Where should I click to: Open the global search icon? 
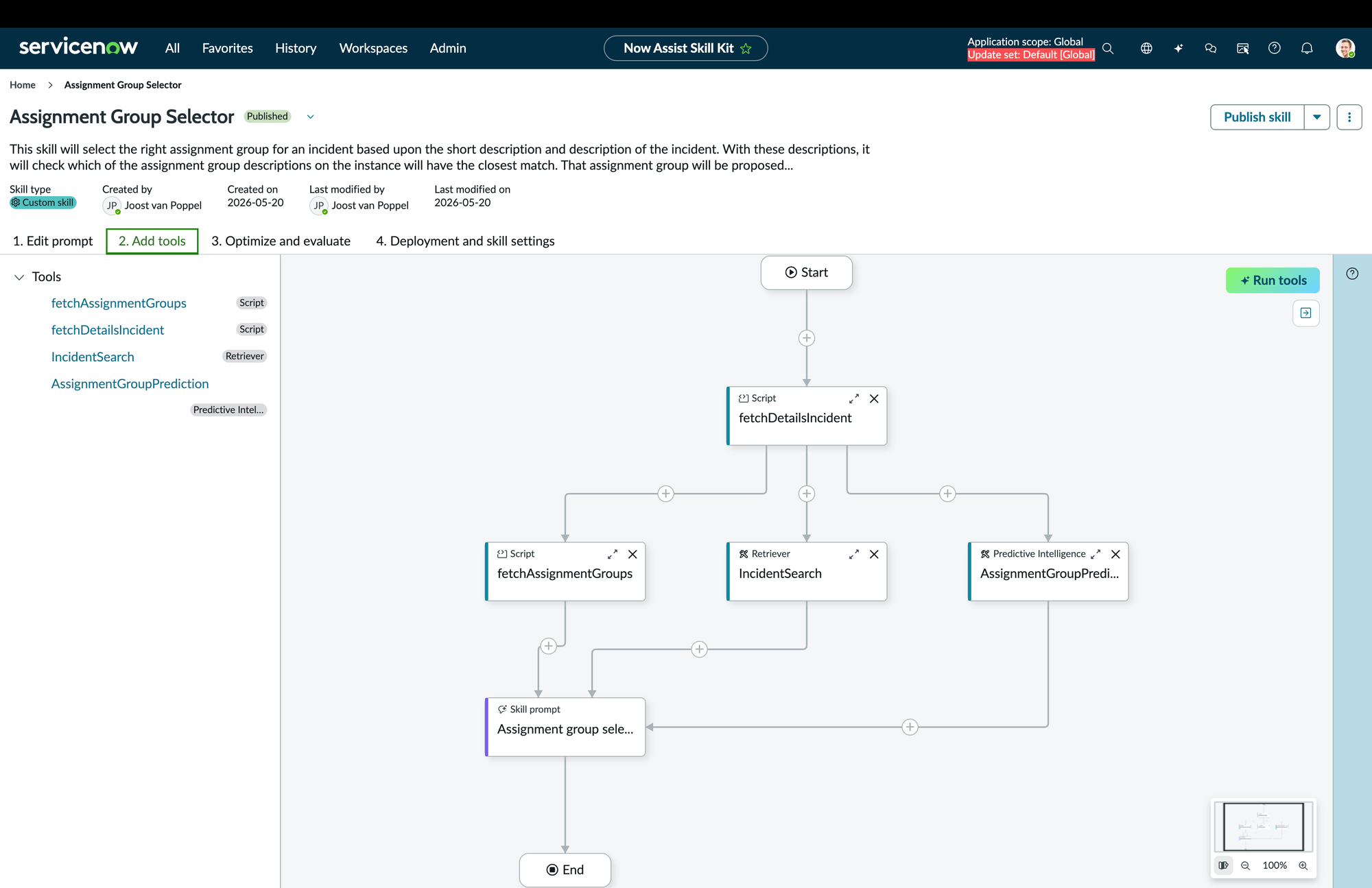(x=1108, y=48)
